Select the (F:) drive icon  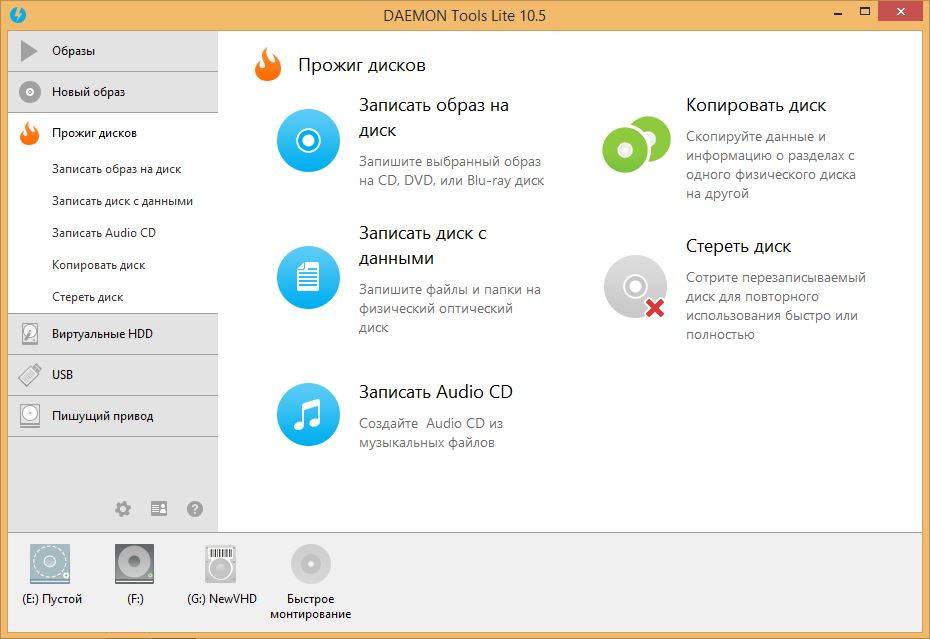point(135,564)
